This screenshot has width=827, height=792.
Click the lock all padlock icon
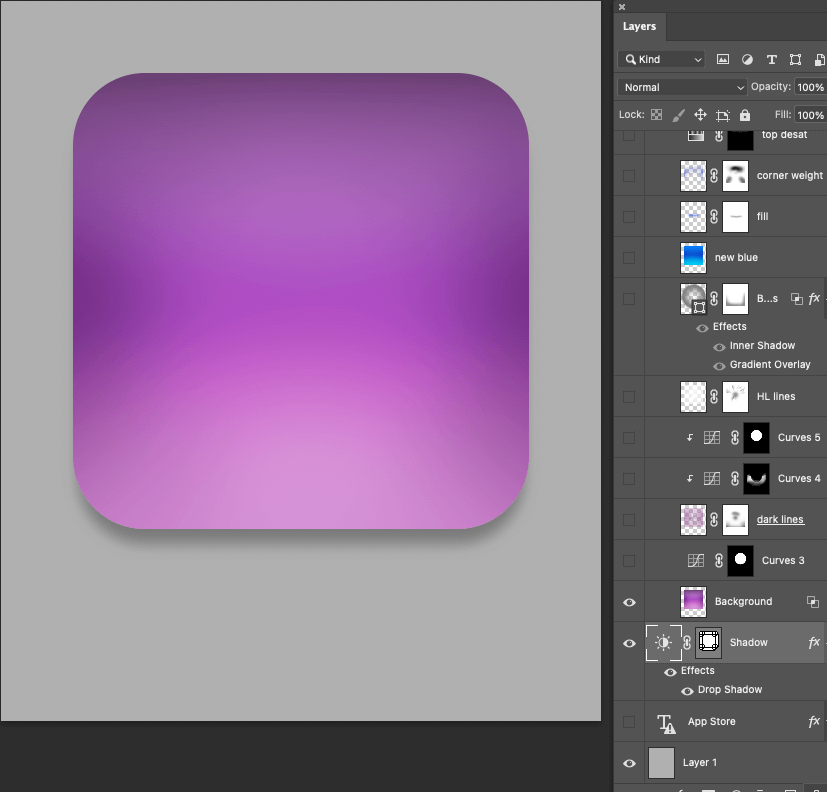point(745,115)
